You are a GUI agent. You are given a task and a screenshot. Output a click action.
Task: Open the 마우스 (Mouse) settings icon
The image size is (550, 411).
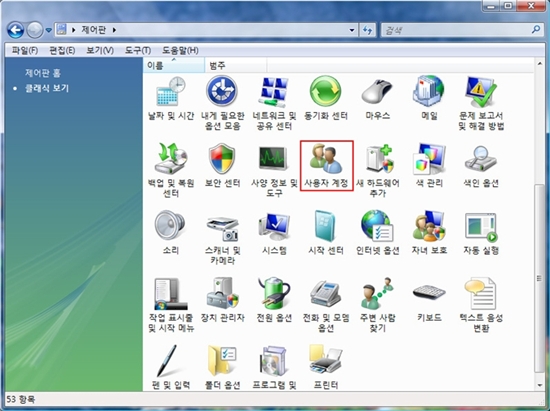pyautogui.click(x=377, y=99)
